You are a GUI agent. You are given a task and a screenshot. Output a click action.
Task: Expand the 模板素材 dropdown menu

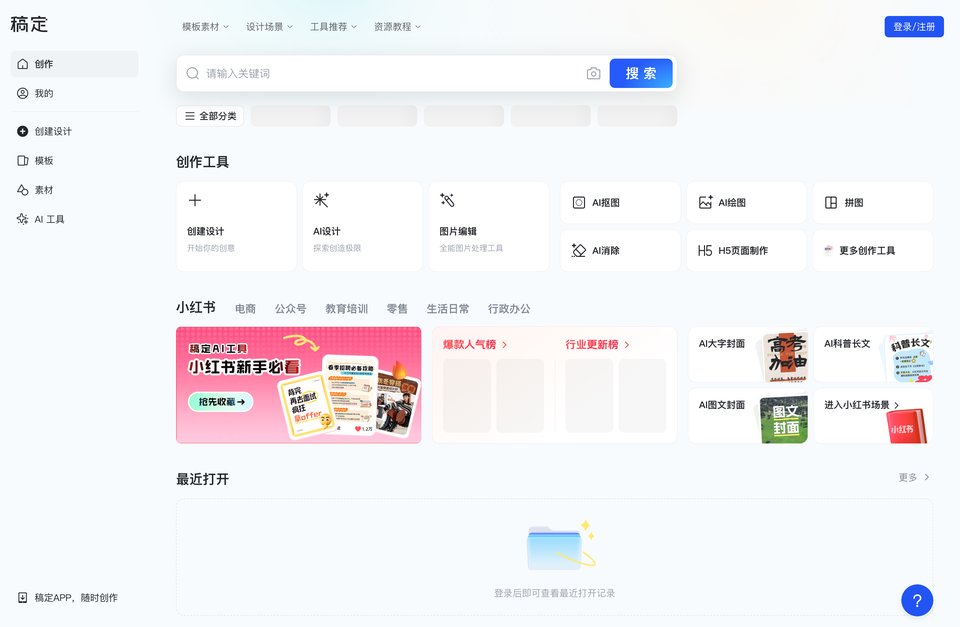206,27
